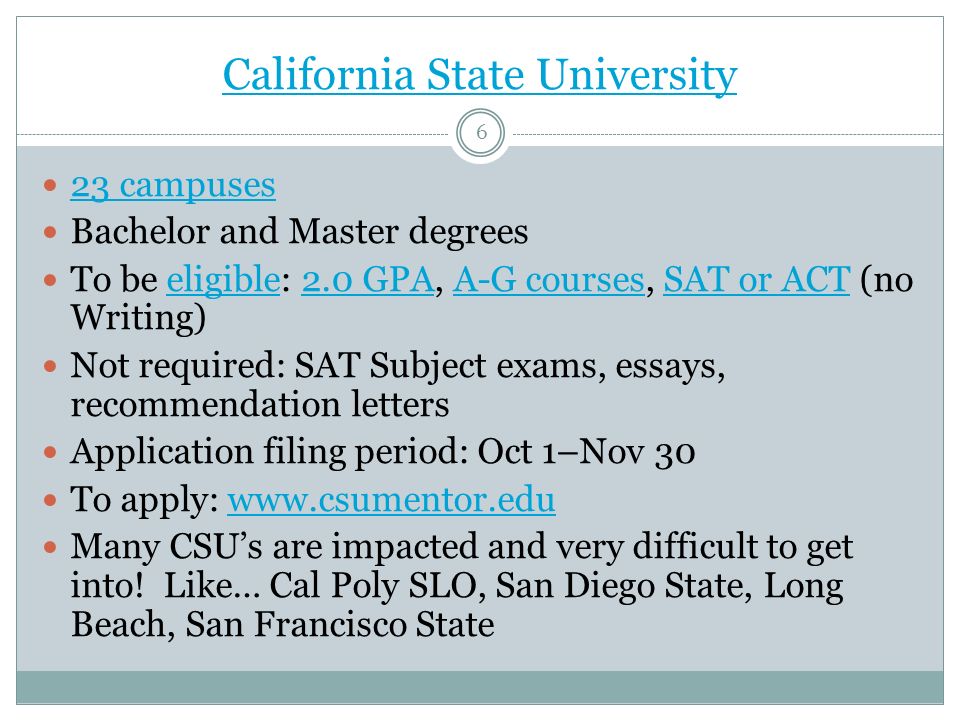Follow the 2.0 GPA link
Screen dimensions: 960x720
pyautogui.click(x=367, y=280)
